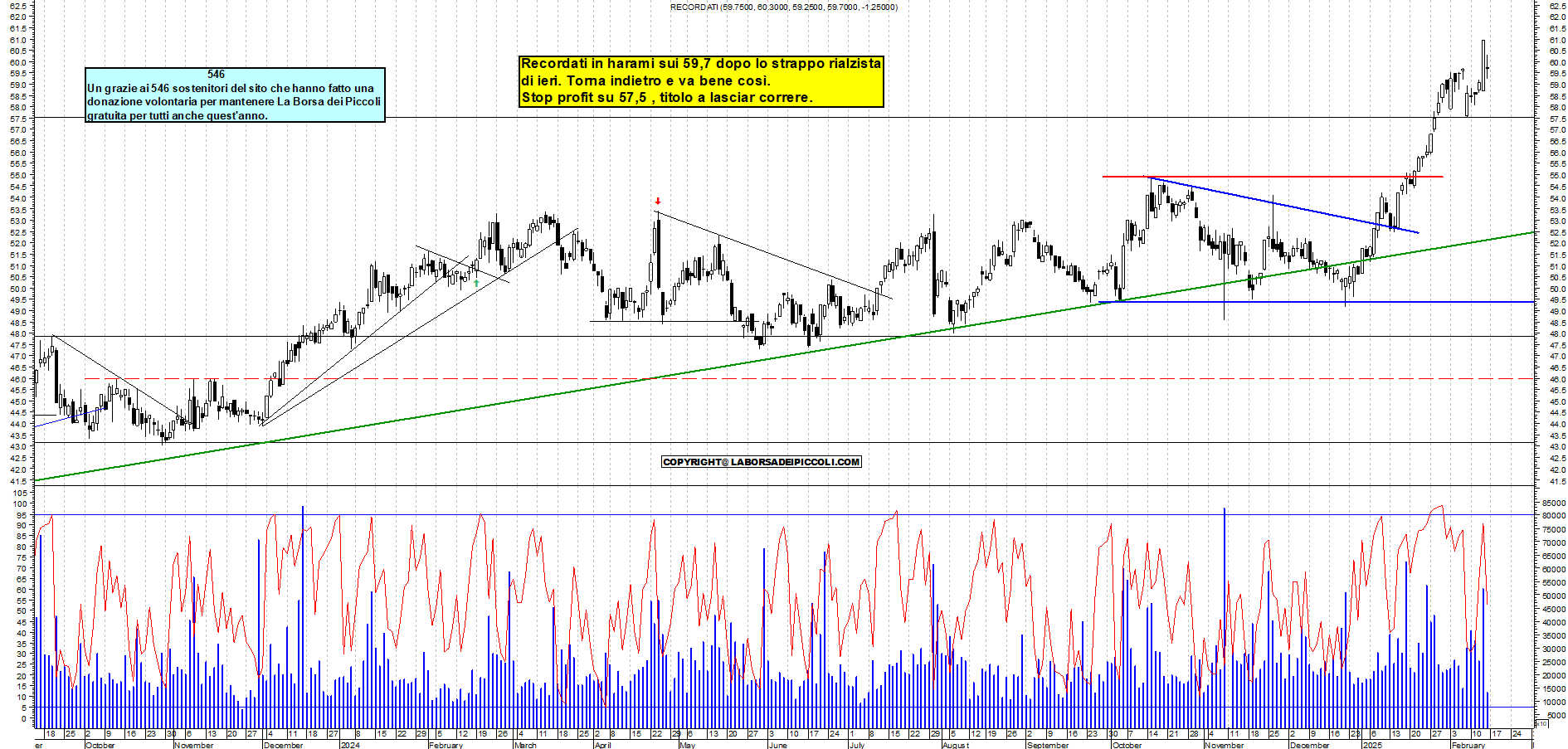Click the 'September' month label
The height and width of the screenshot is (749, 1568).
1048,745
